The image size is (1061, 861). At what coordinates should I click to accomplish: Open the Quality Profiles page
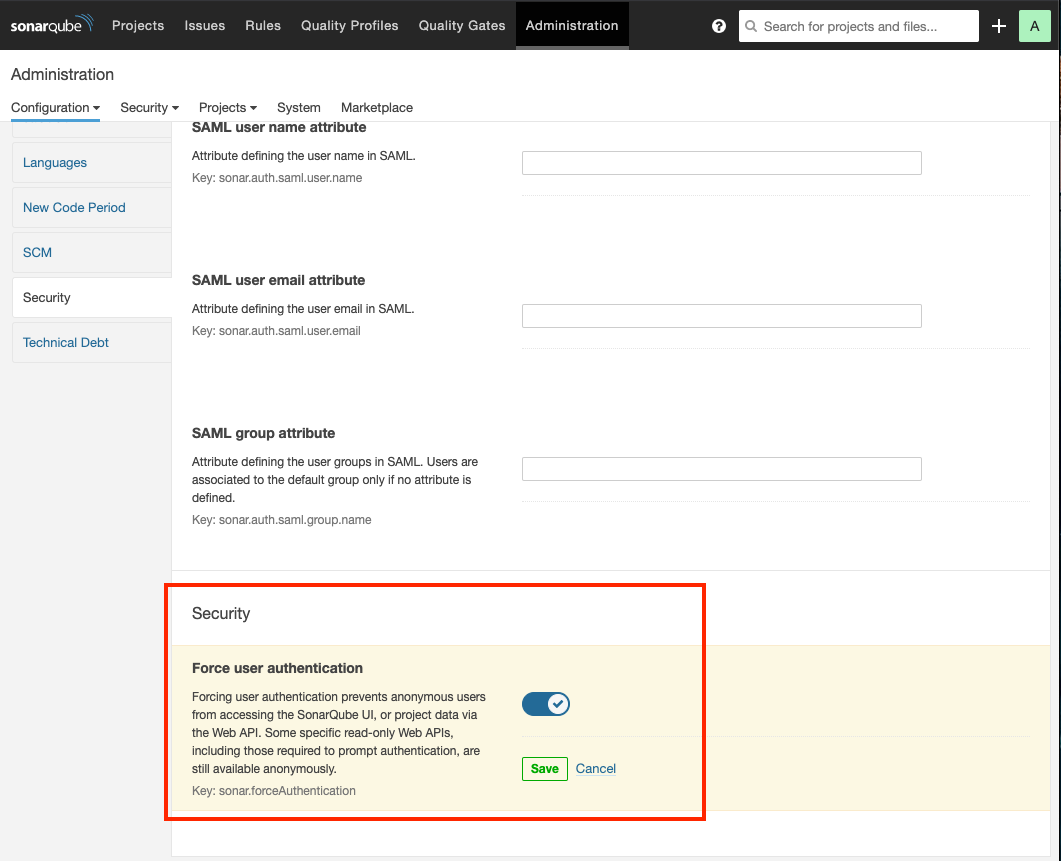tap(349, 25)
